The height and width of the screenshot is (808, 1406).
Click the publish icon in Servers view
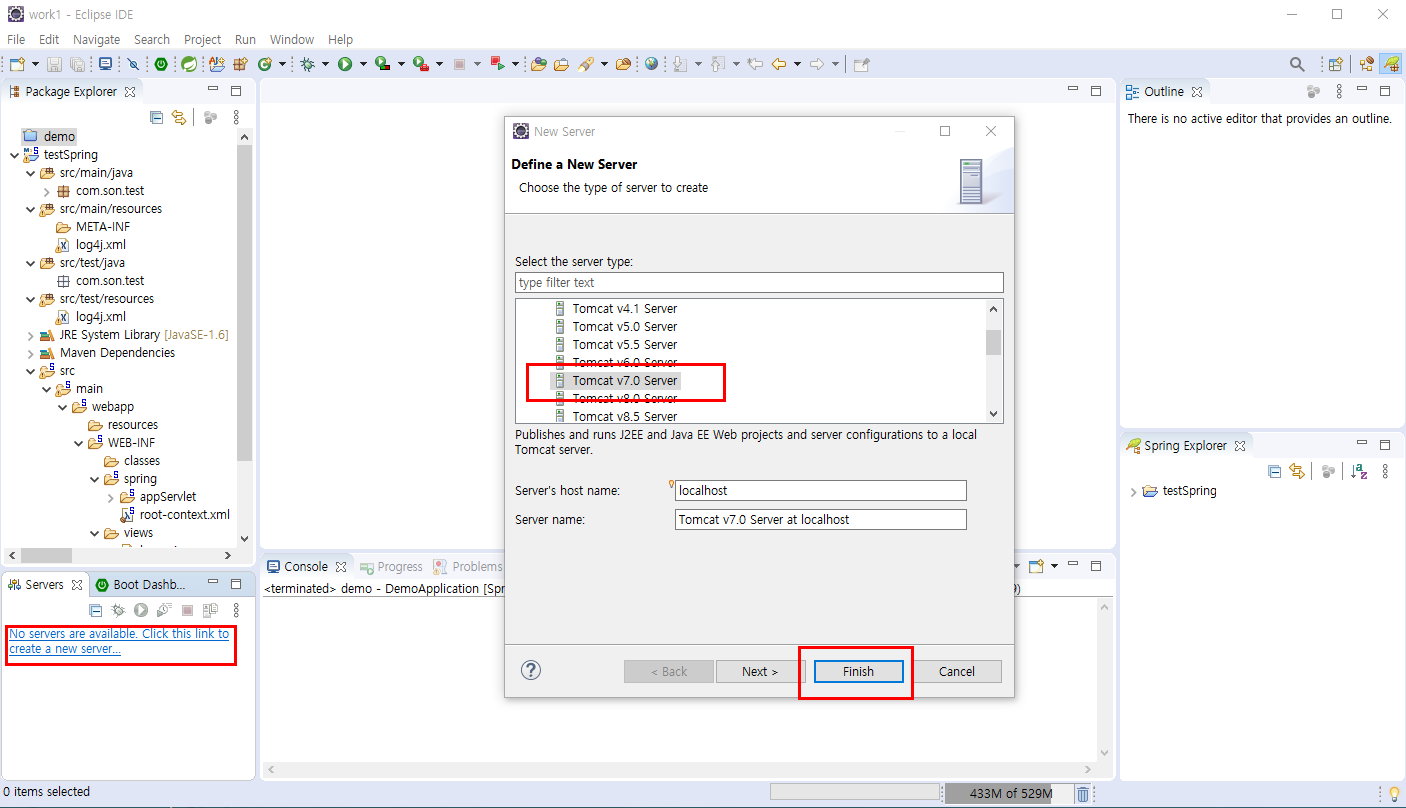(x=210, y=610)
